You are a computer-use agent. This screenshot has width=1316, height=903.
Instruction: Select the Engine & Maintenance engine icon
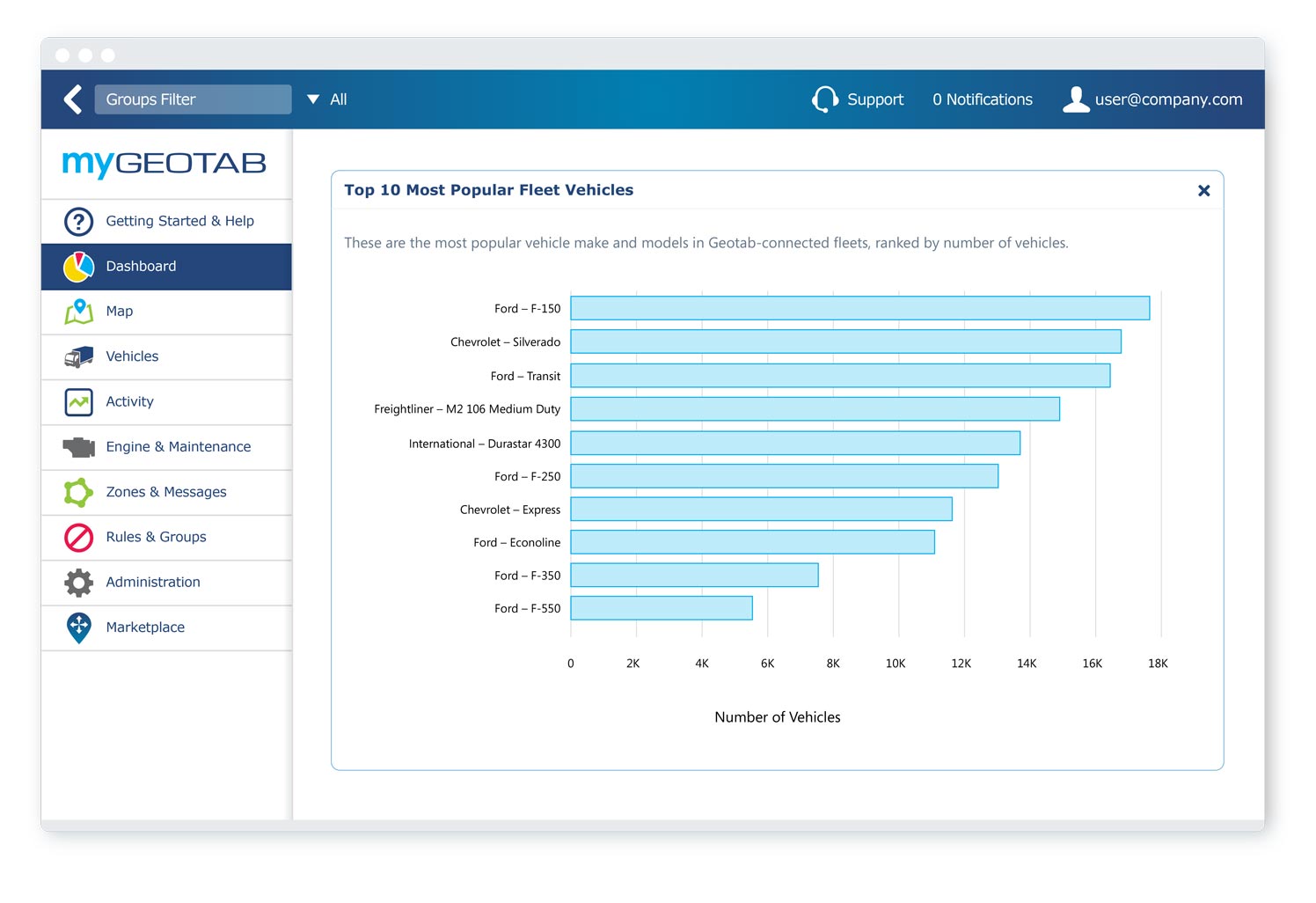79,447
